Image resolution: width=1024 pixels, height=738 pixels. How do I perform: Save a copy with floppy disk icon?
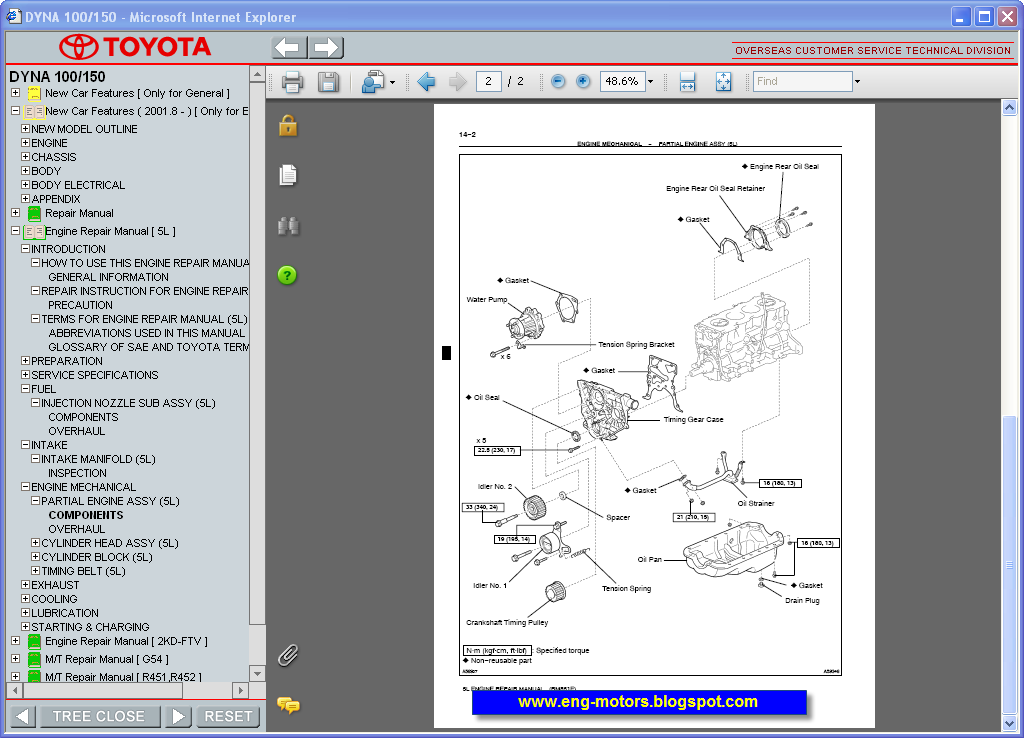click(x=328, y=82)
